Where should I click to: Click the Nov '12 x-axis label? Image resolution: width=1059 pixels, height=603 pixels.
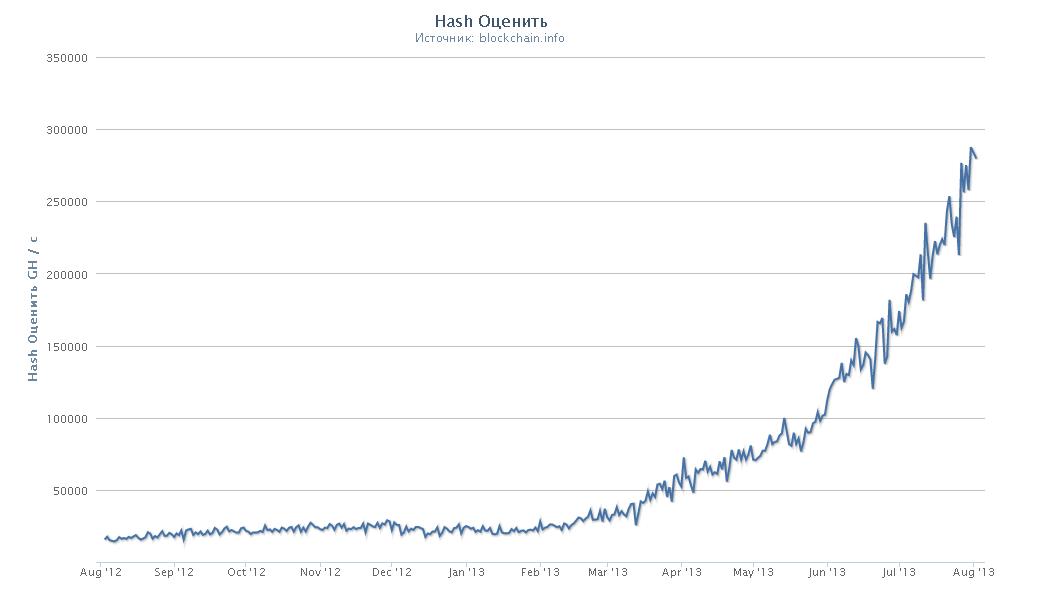coord(320,573)
